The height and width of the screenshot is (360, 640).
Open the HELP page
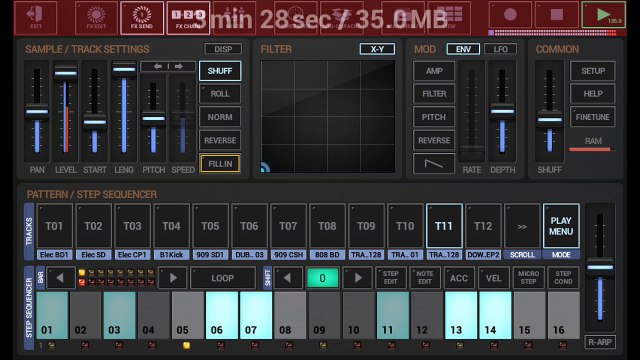point(593,94)
